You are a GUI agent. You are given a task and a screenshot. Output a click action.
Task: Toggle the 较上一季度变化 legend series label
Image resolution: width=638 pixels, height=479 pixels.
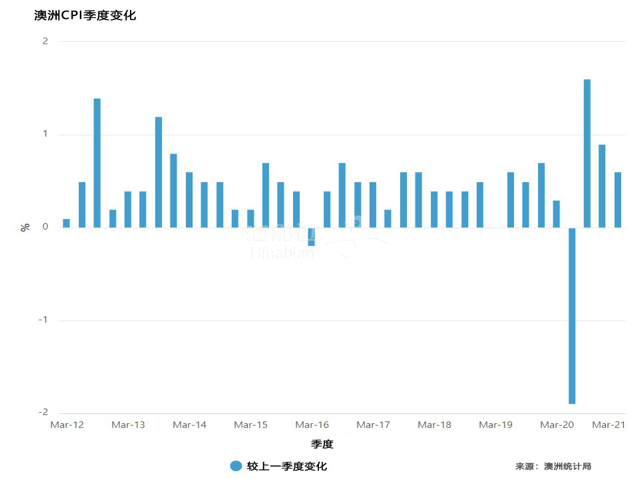click(286, 466)
